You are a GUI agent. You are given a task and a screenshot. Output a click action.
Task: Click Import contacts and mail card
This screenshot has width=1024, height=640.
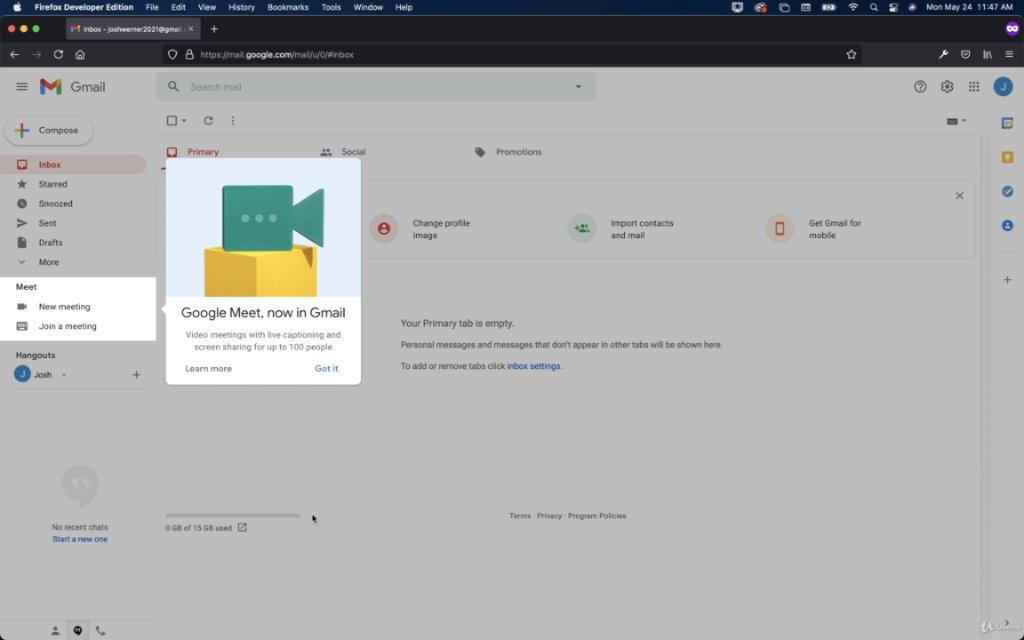coord(620,229)
